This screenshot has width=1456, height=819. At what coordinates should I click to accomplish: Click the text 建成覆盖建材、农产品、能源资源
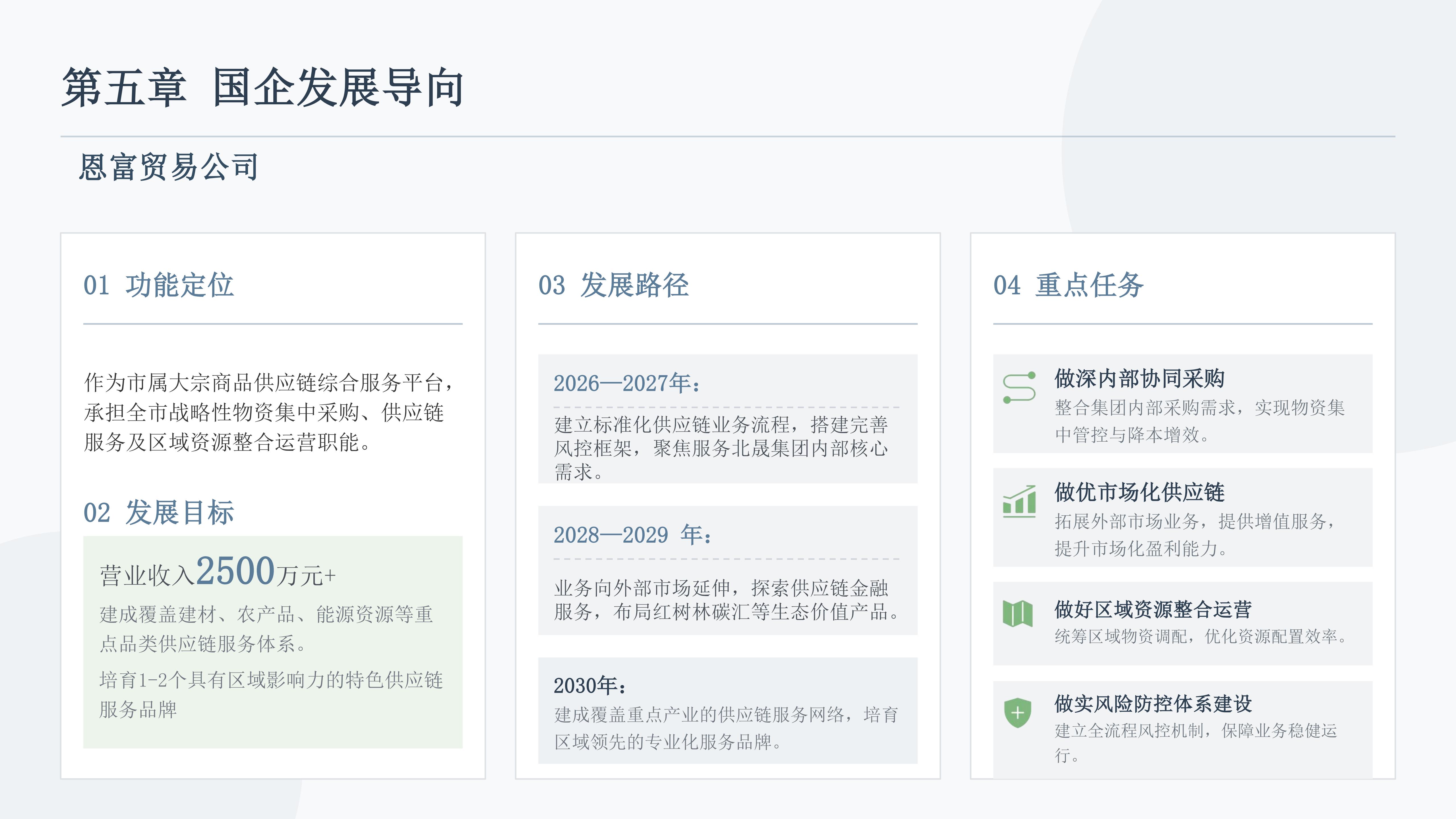[267, 628]
